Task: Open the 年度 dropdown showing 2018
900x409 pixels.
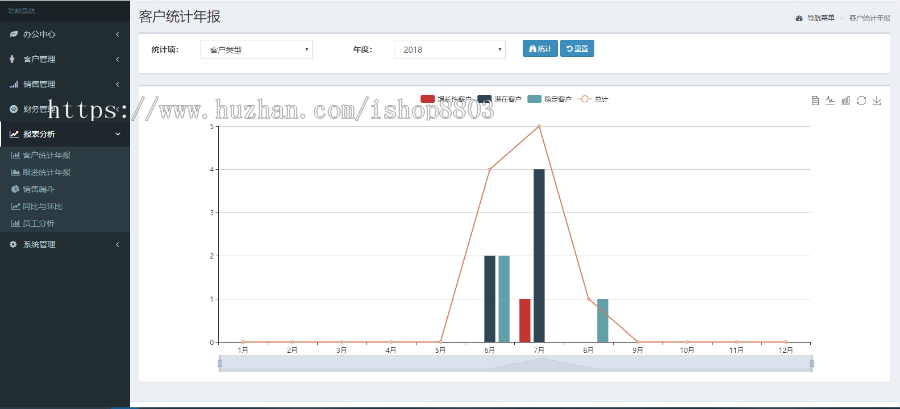Action: pos(449,50)
